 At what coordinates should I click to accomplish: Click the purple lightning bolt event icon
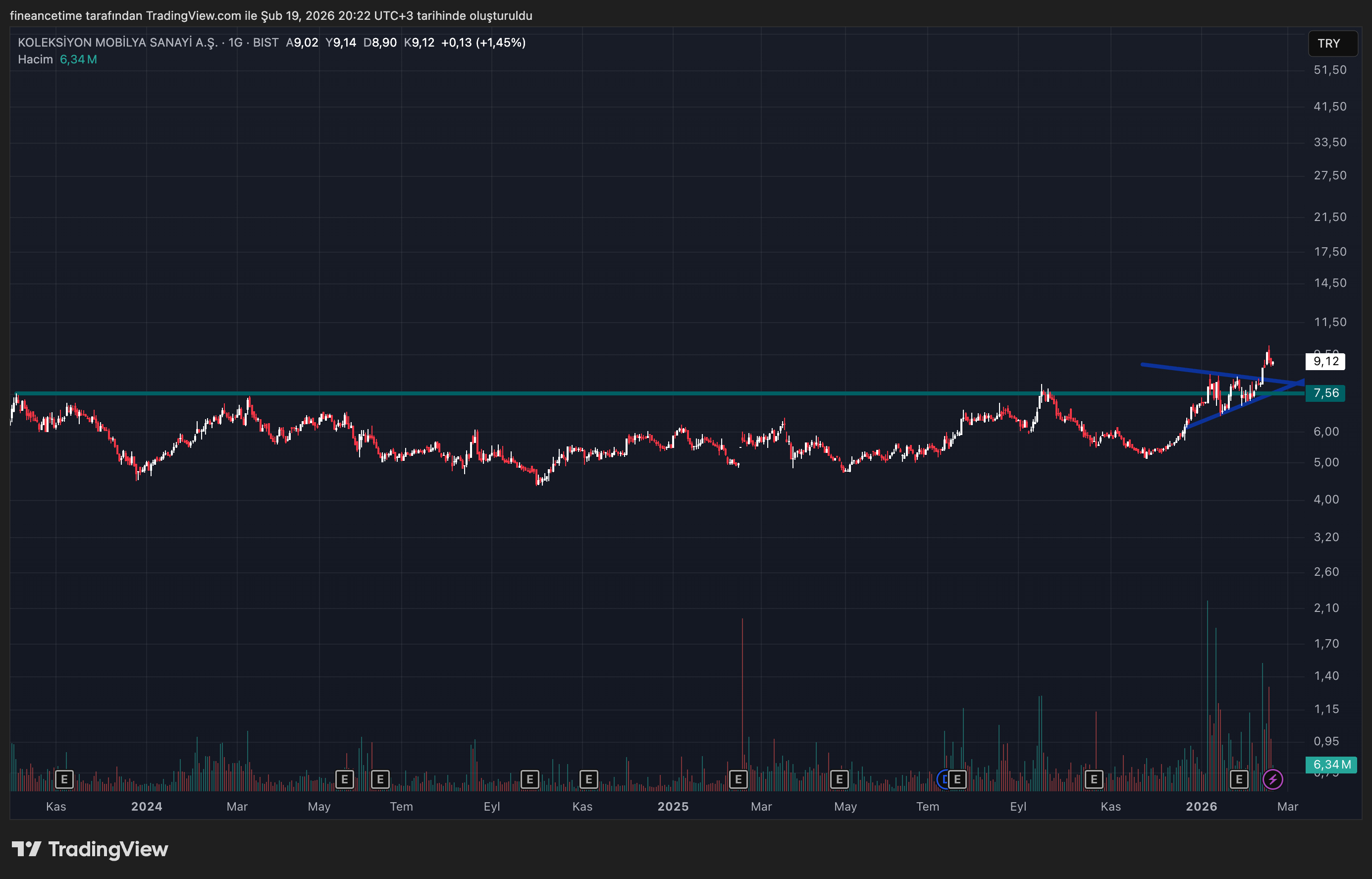point(1273,779)
